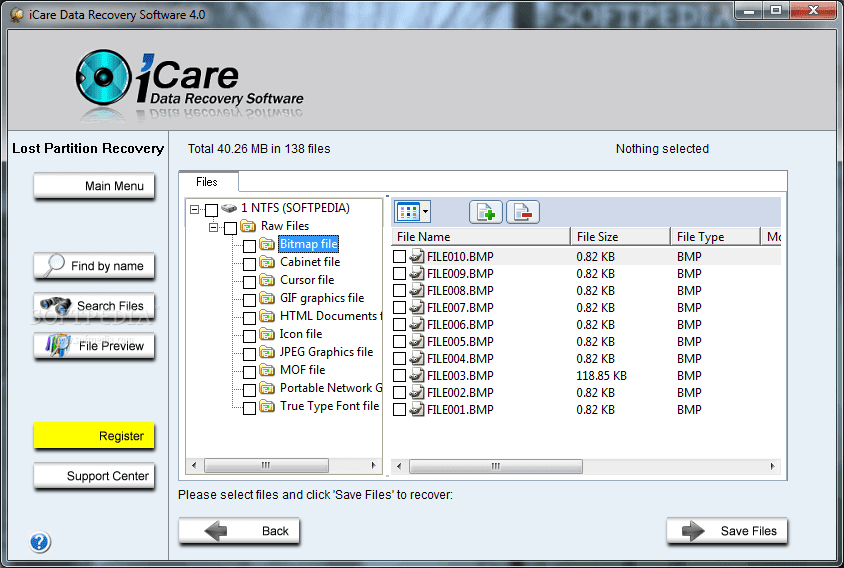Open the help question mark icon

(x=39, y=542)
